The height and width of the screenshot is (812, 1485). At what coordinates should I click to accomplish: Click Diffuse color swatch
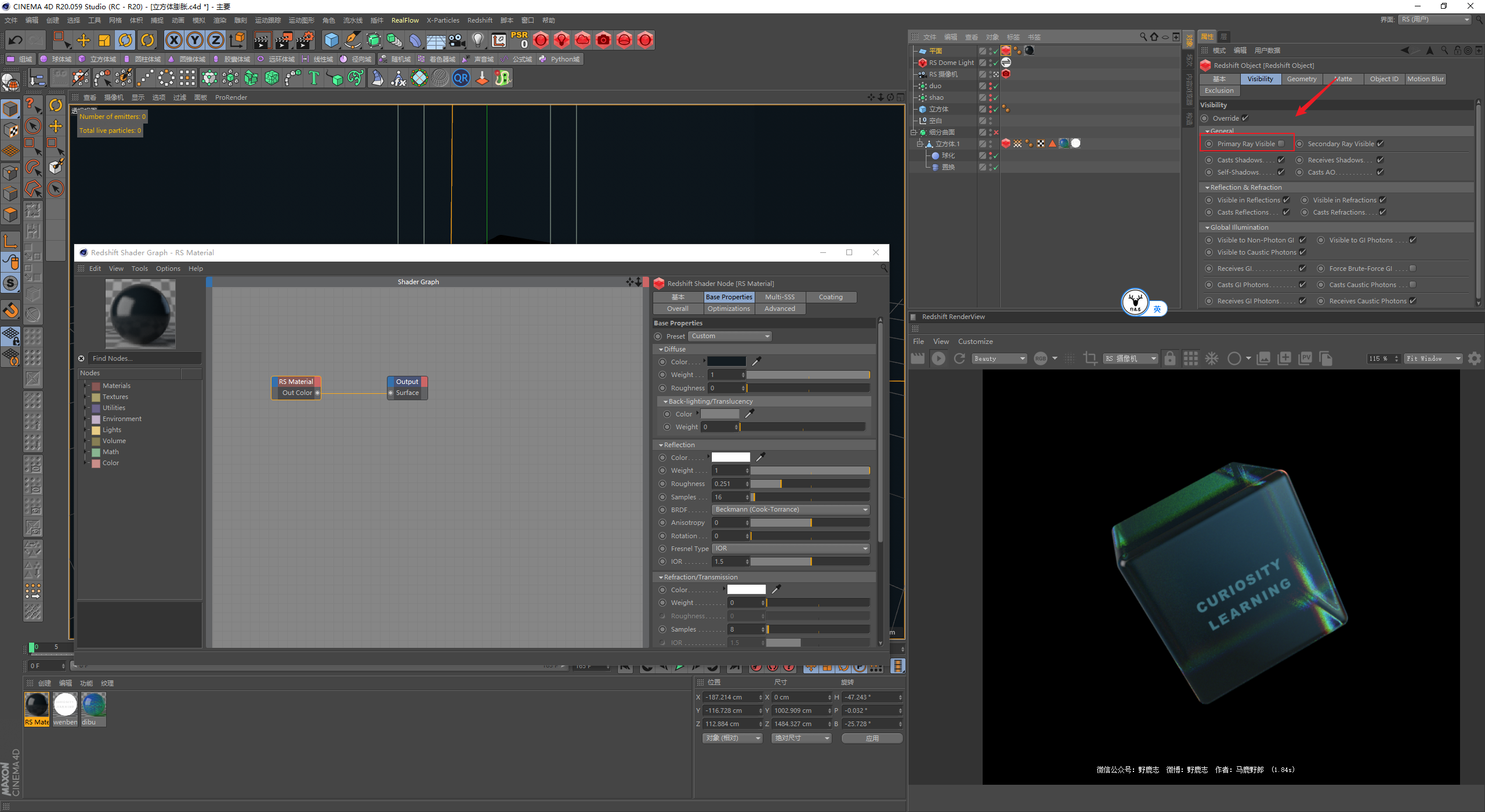(726, 362)
